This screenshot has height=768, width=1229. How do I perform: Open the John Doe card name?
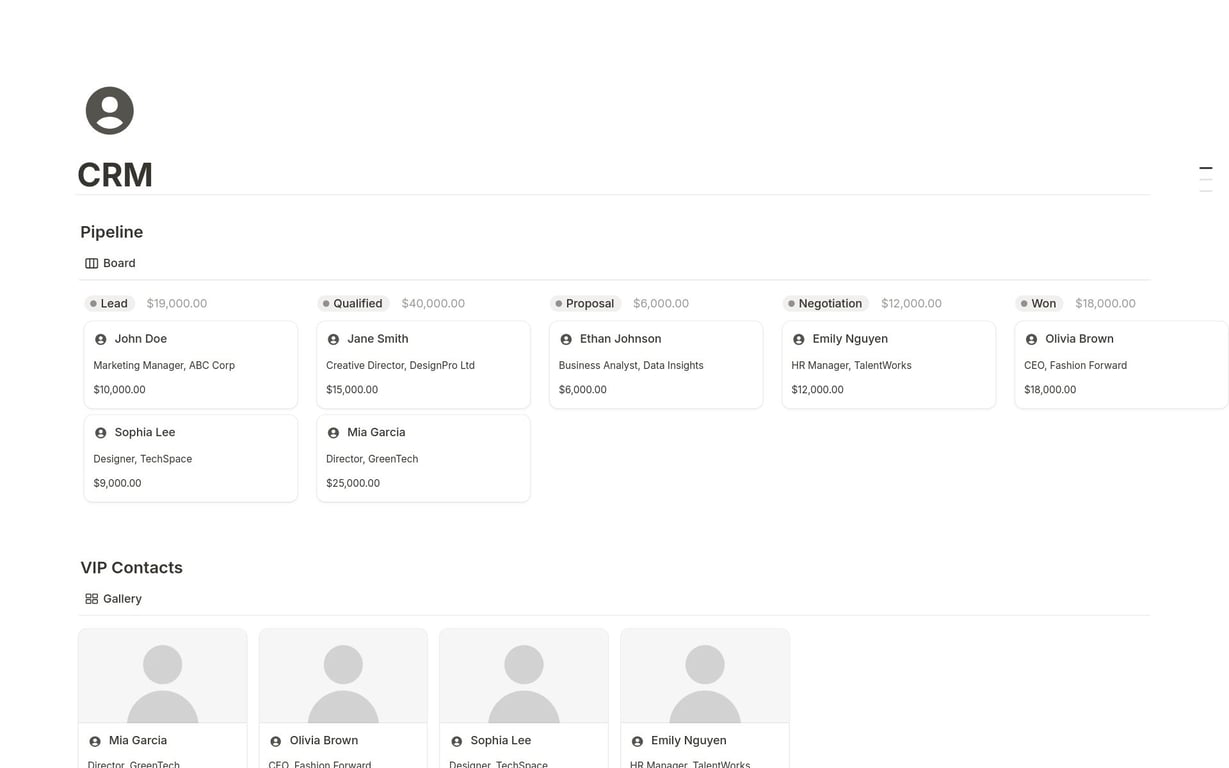[141, 339]
